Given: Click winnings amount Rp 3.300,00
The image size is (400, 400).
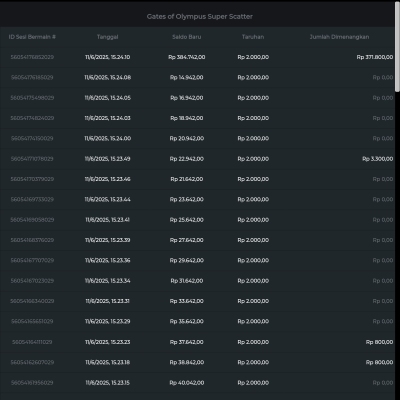Looking at the screenshot, I should pos(378,159).
